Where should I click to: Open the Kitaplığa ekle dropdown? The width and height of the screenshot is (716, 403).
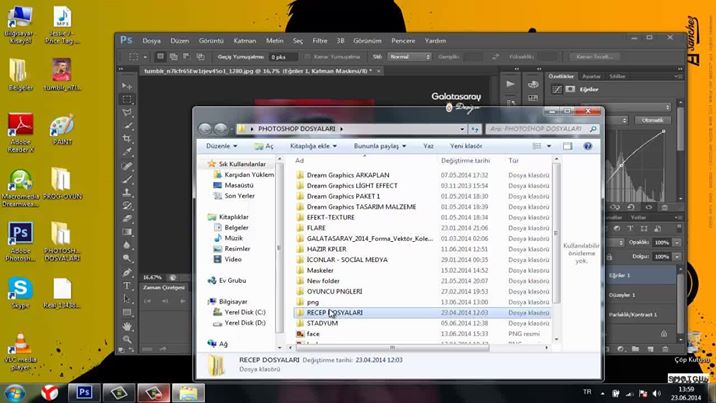(313, 146)
